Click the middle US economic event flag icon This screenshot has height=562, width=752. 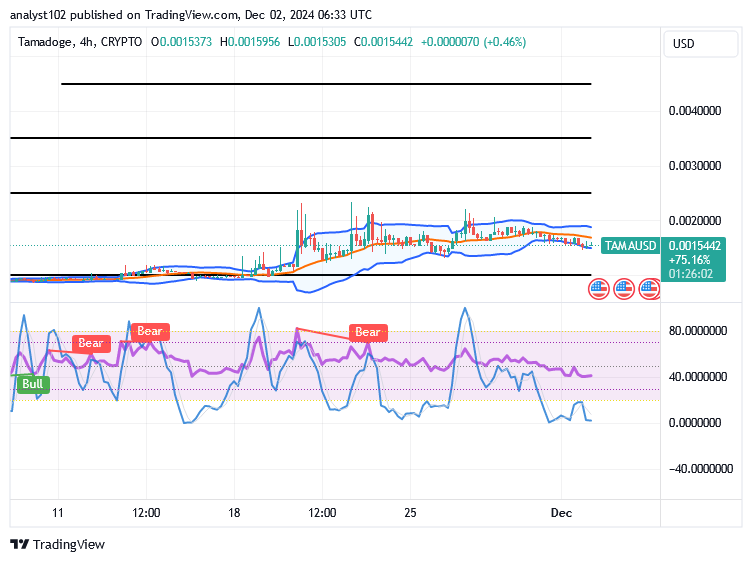623,289
